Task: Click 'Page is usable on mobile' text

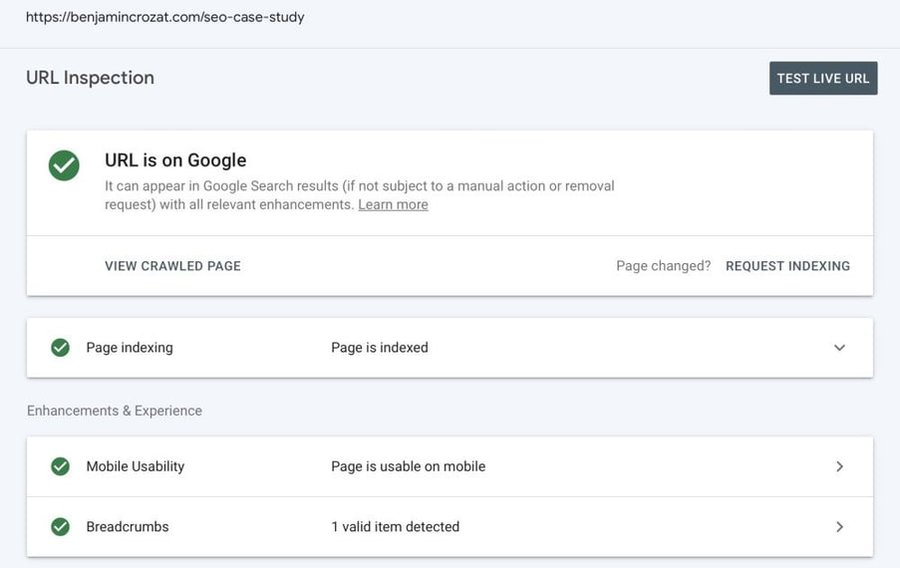Action: pos(408,466)
